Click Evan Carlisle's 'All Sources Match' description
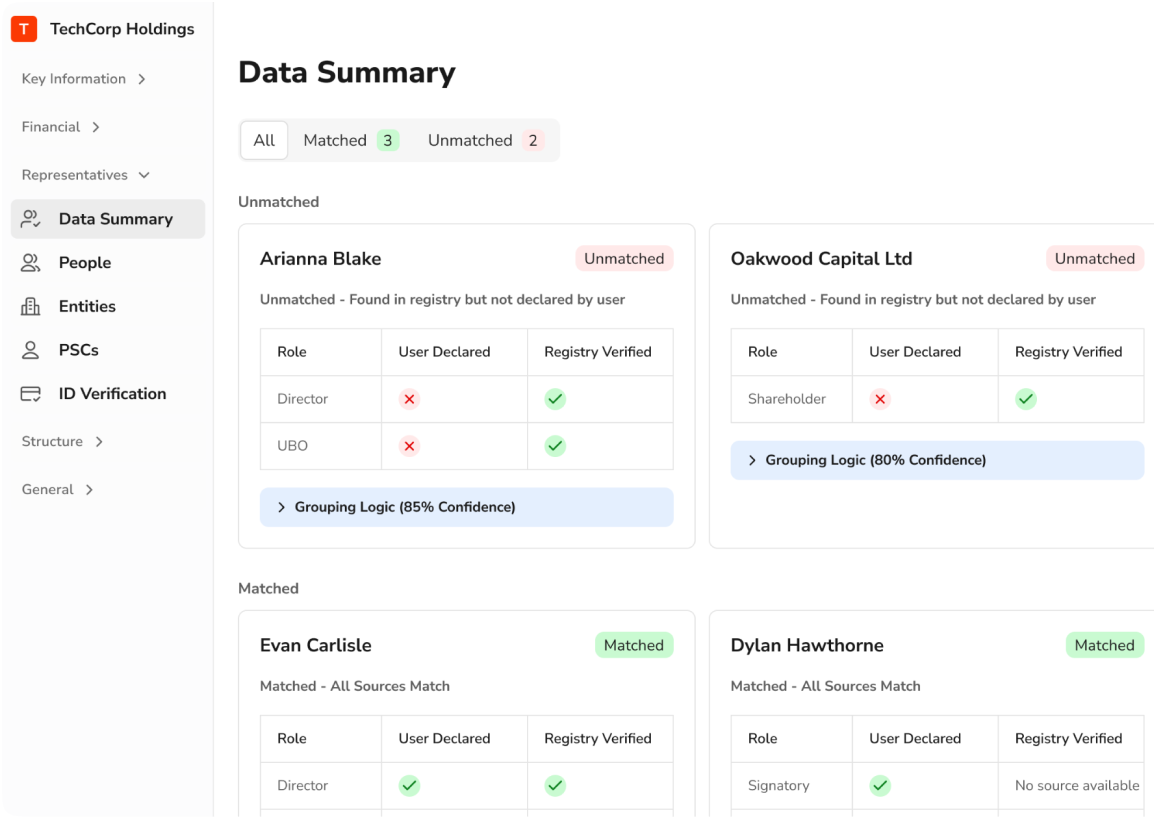 pyautogui.click(x=355, y=686)
